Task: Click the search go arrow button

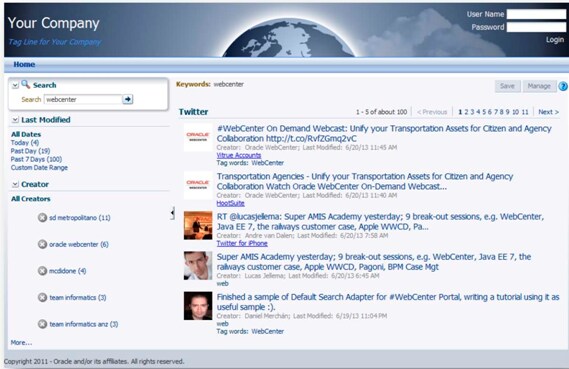Action: (x=127, y=99)
